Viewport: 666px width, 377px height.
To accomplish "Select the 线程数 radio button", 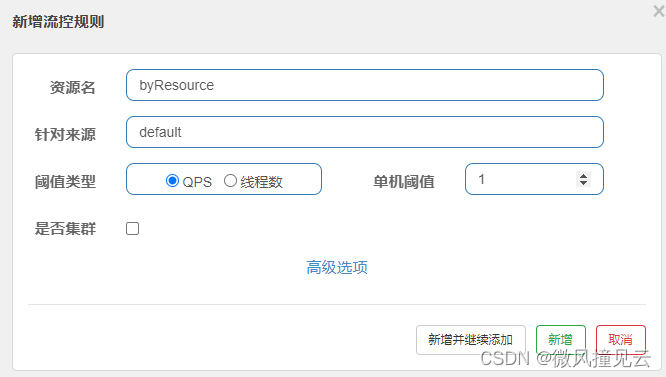I will click(230, 180).
